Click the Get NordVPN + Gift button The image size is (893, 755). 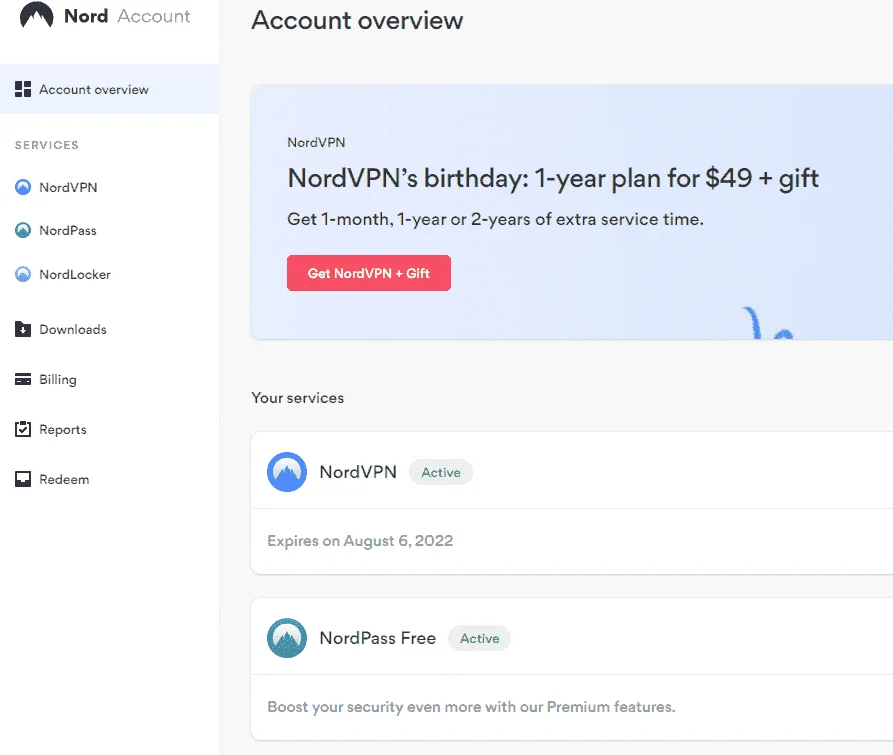pyautogui.click(x=368, y=273)
